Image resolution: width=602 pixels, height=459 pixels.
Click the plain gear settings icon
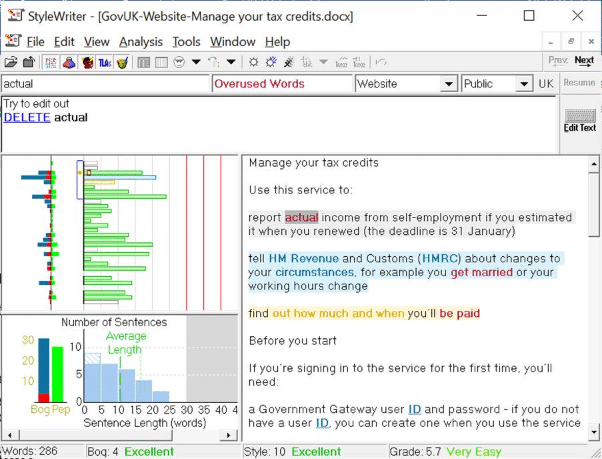click(253, 62)
